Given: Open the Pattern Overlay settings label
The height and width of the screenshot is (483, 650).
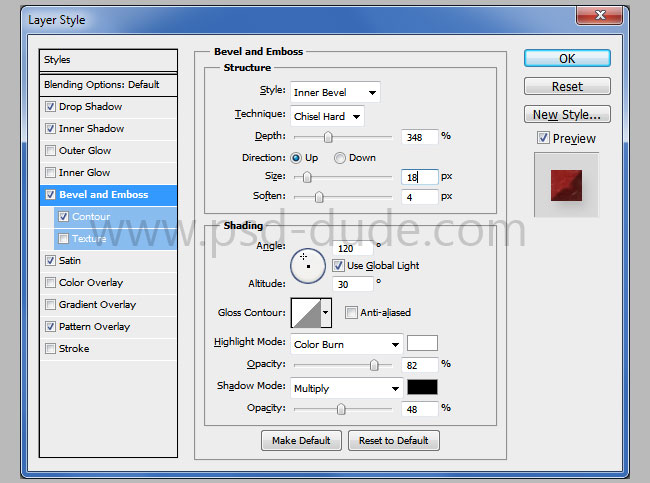Looking at the screenshot, I should tap(95, 326).
